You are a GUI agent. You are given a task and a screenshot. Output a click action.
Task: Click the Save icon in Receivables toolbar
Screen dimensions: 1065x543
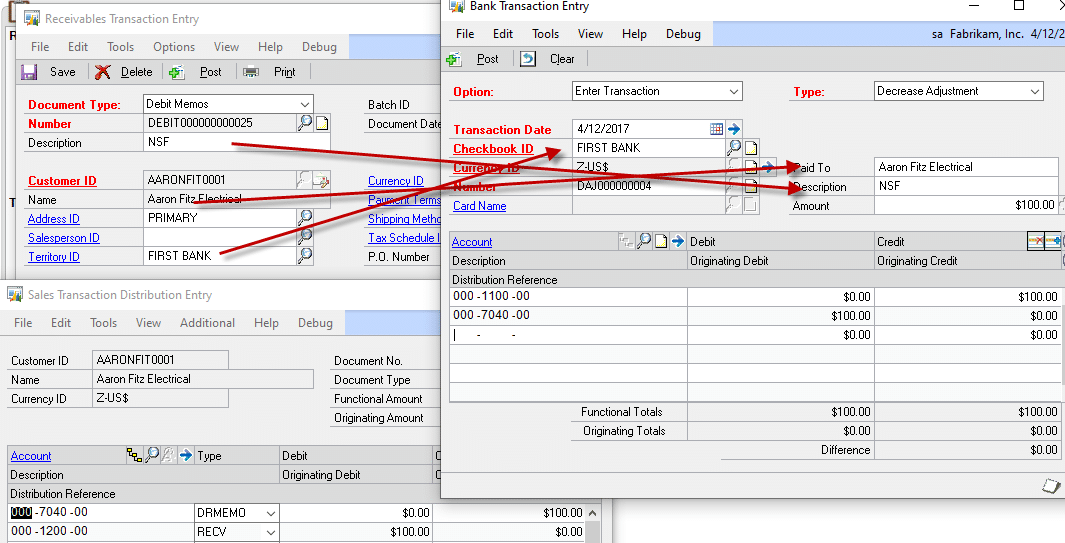point(29,72)
